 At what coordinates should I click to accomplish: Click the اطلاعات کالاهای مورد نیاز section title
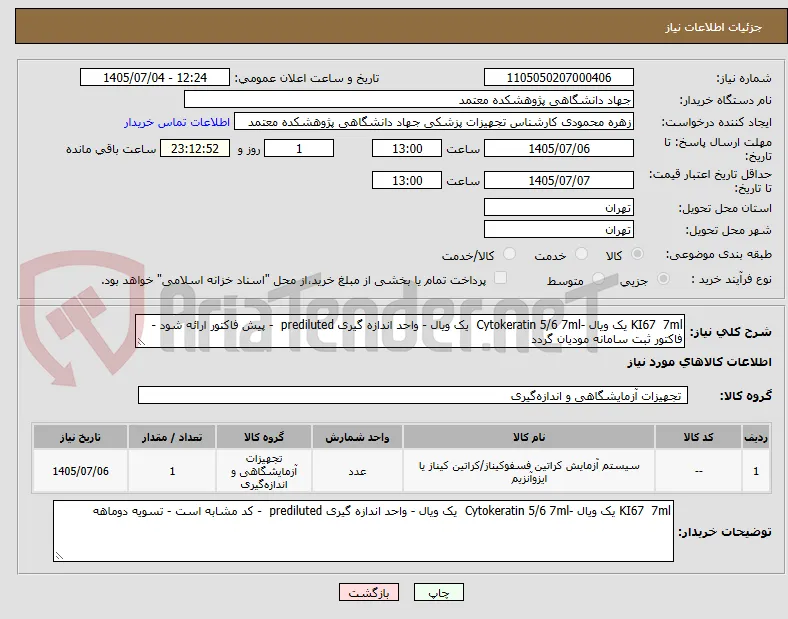[699, 362]
